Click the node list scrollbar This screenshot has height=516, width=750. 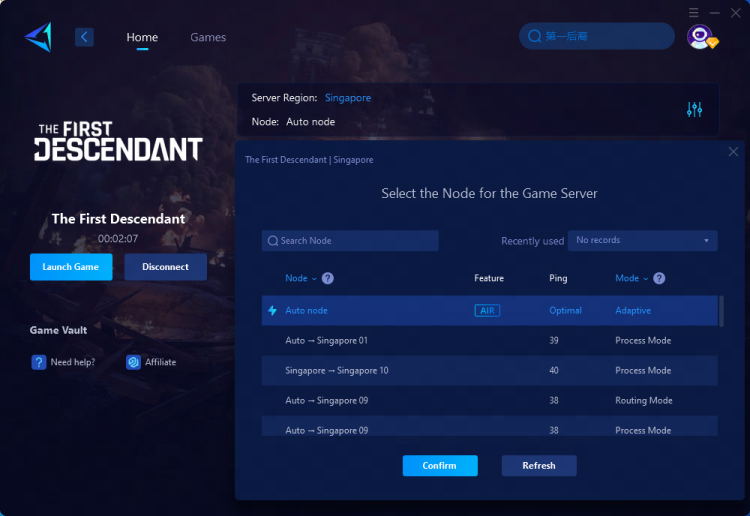pos(721,311)
